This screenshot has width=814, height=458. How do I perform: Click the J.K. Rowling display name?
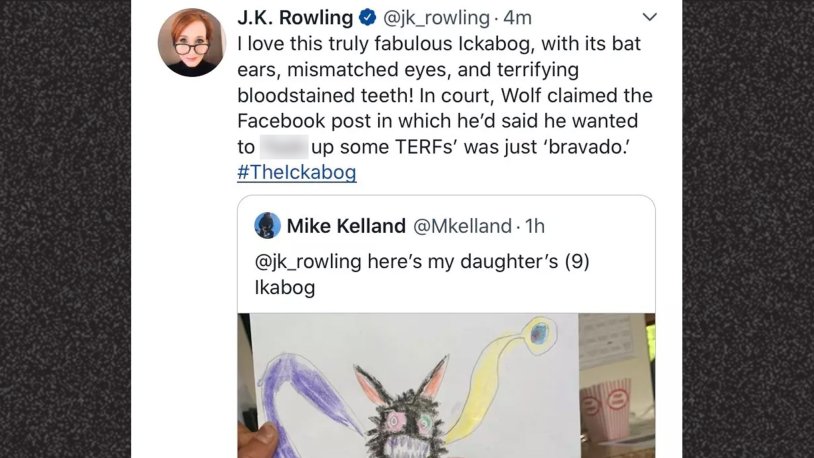(295, 19)
